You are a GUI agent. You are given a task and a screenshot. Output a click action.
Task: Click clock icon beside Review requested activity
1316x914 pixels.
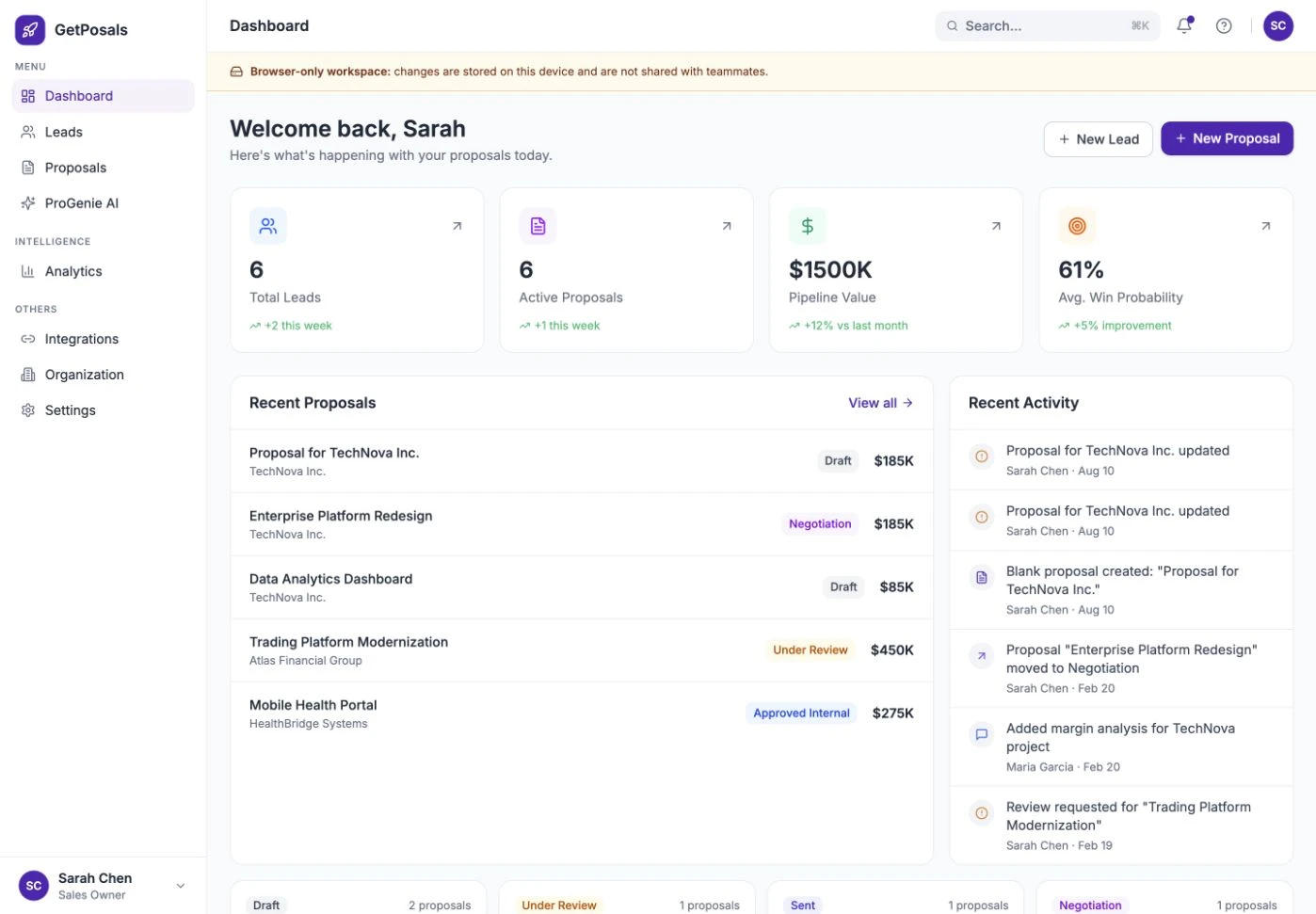pyautogui.click(x=981, y=813)
